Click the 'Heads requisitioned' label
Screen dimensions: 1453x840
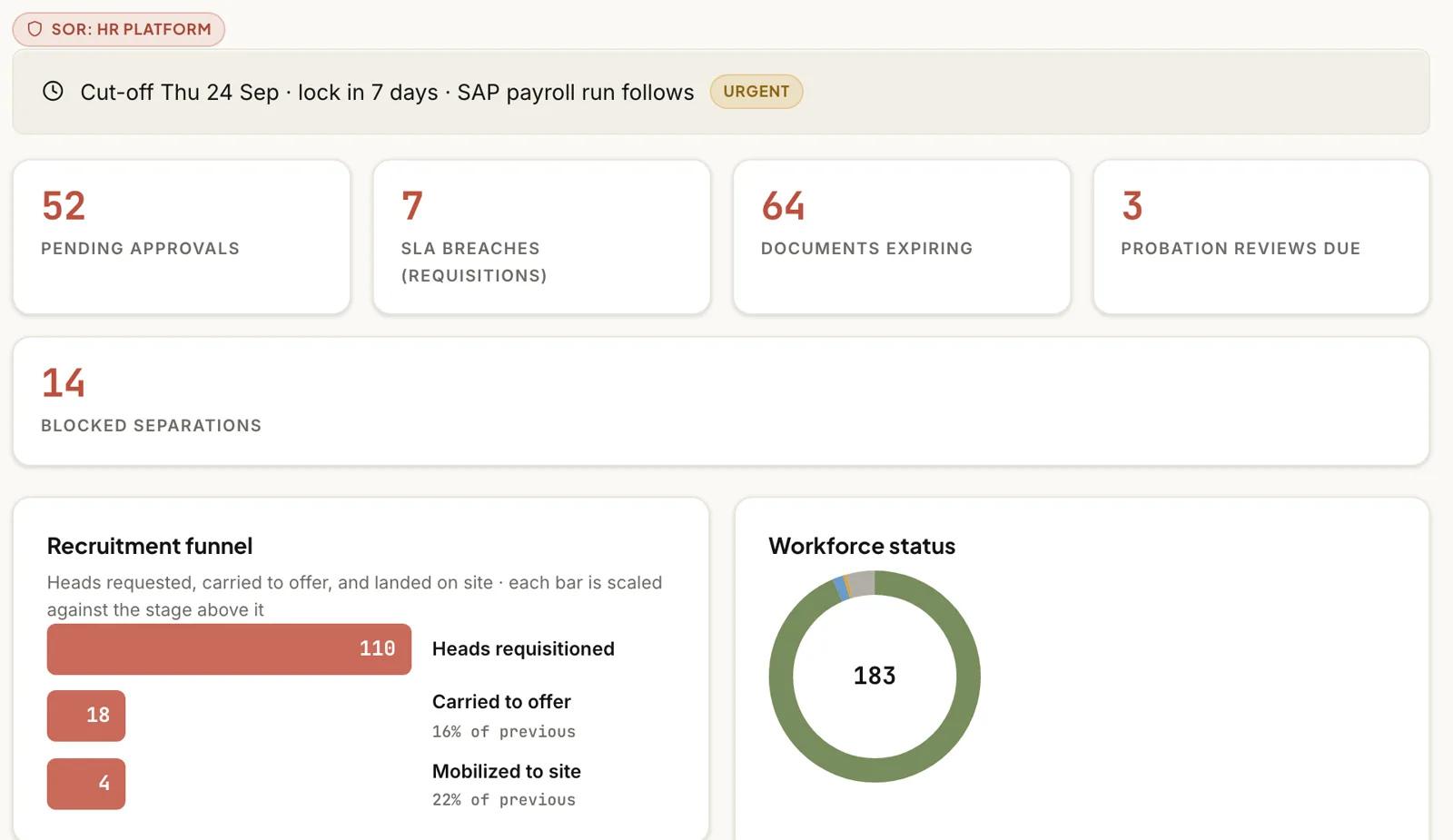523,649
